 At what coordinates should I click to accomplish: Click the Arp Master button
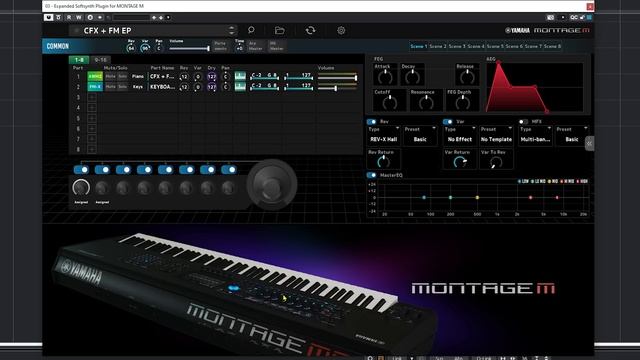click(255, 46)
